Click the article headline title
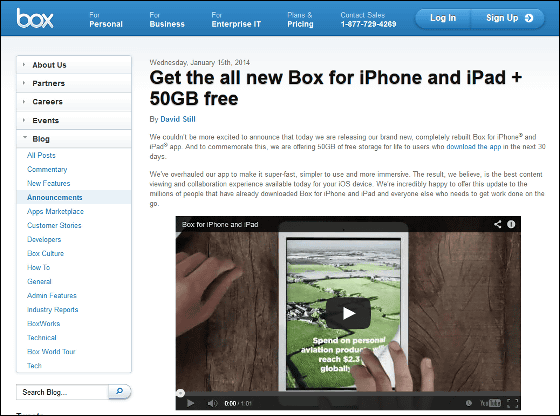 coord(336,88)
